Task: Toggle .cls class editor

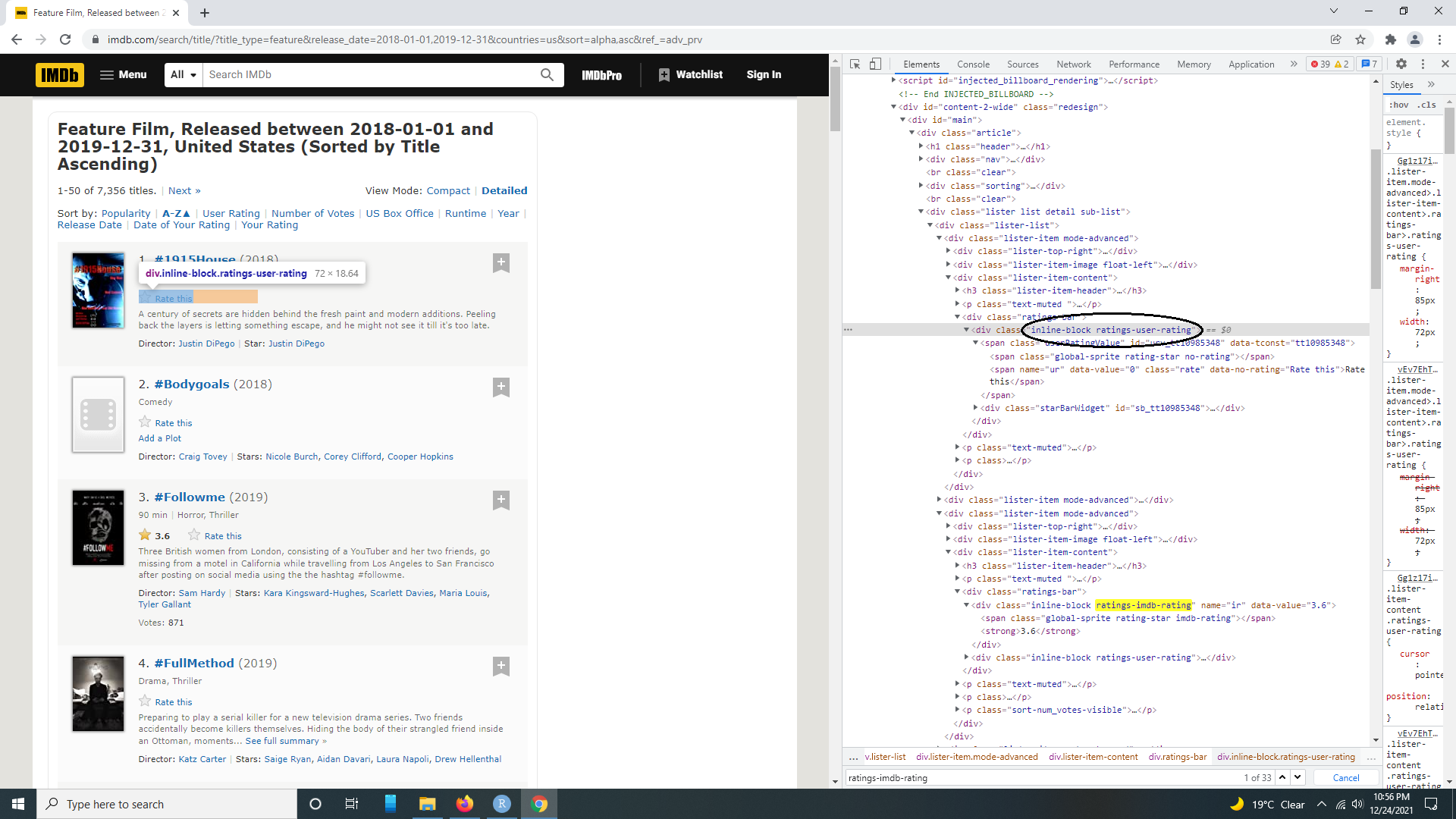Action: pyautogui.click(x=1426, y=105)
